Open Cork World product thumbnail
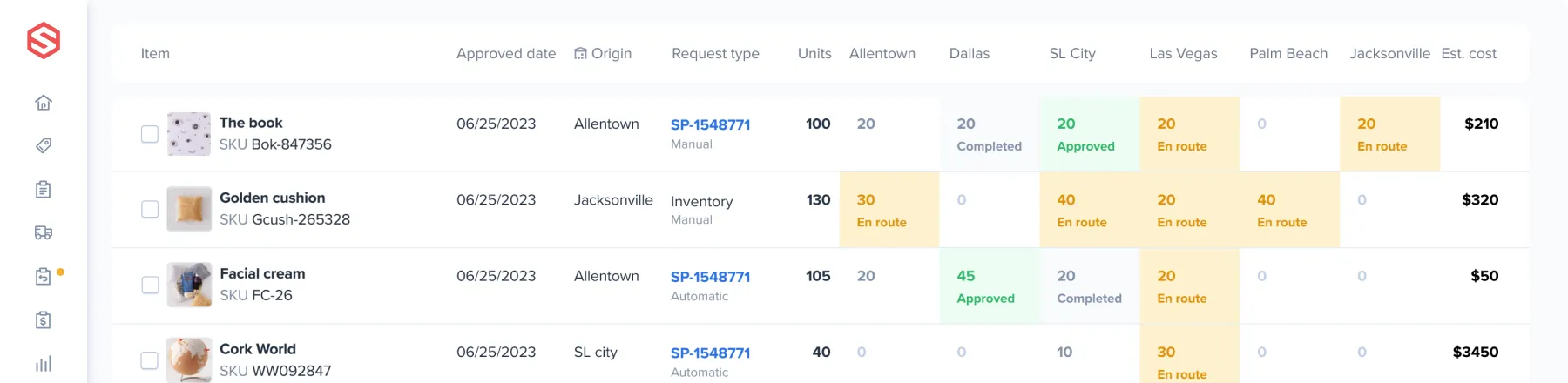This screenshot has height=383, width=1568. coord(189,360)
